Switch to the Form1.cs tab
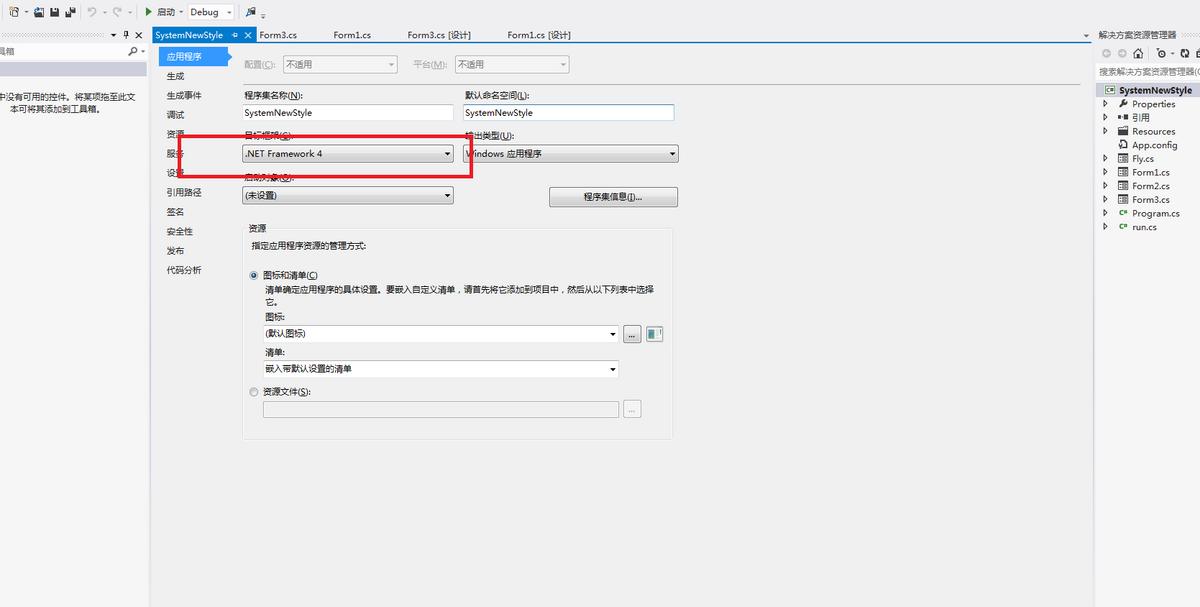 point(355,34)
